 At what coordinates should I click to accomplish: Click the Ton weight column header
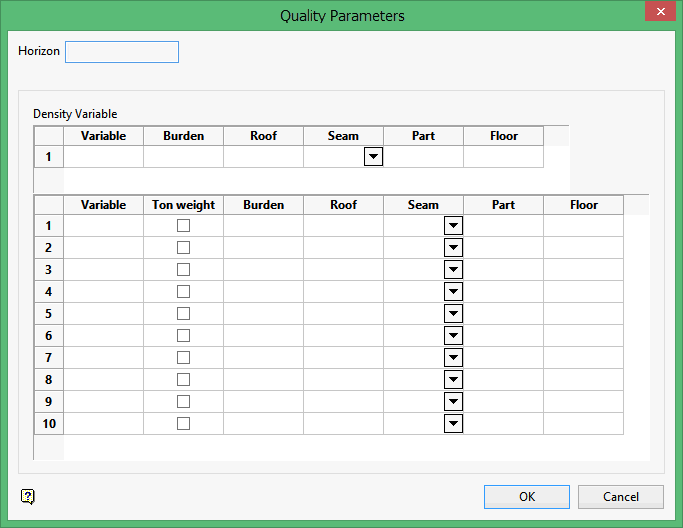(183, 205)
